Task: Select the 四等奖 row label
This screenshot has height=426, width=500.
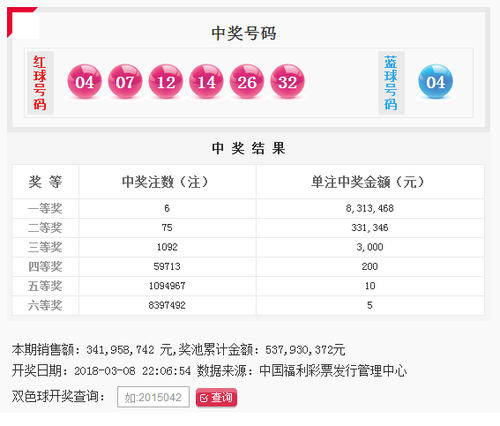Action: tap(45, 267)
